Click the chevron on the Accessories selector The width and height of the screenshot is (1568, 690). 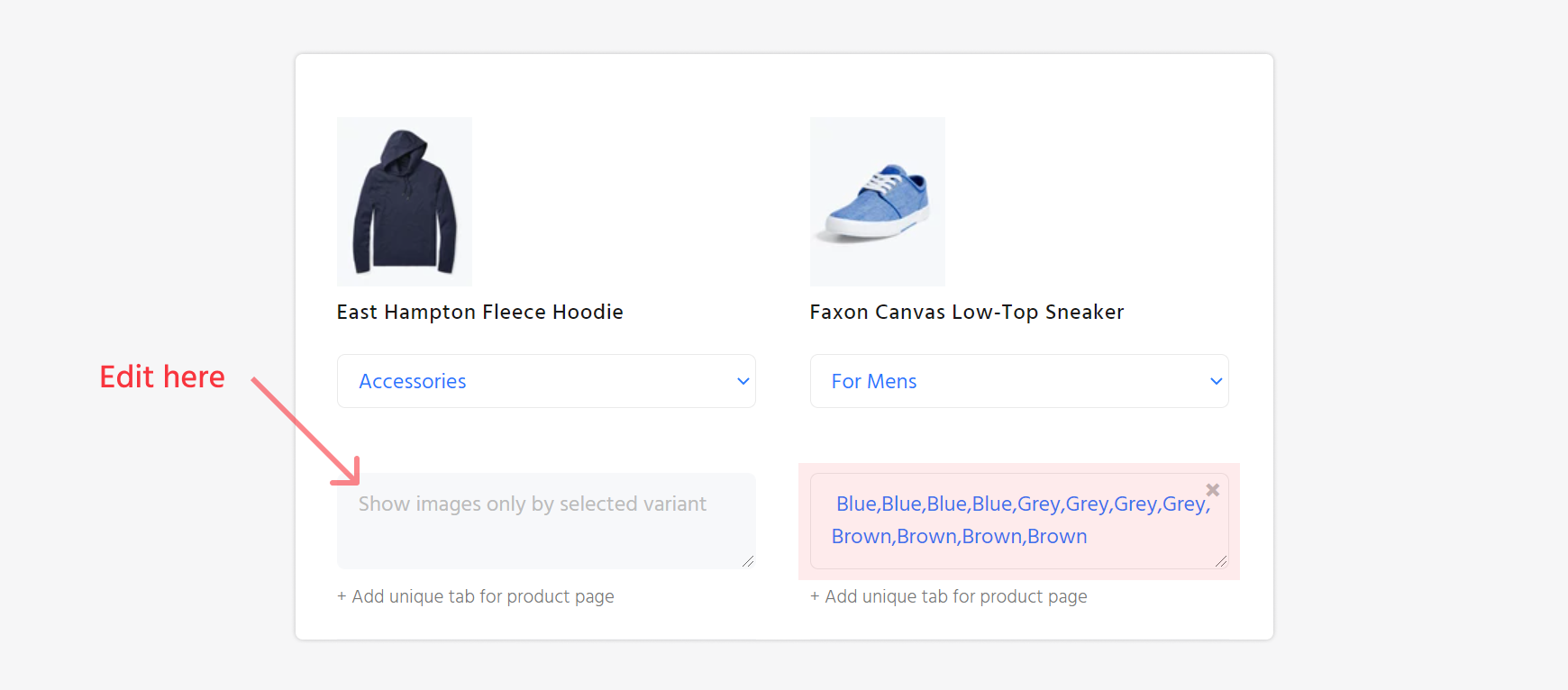(x=743, y=381)
